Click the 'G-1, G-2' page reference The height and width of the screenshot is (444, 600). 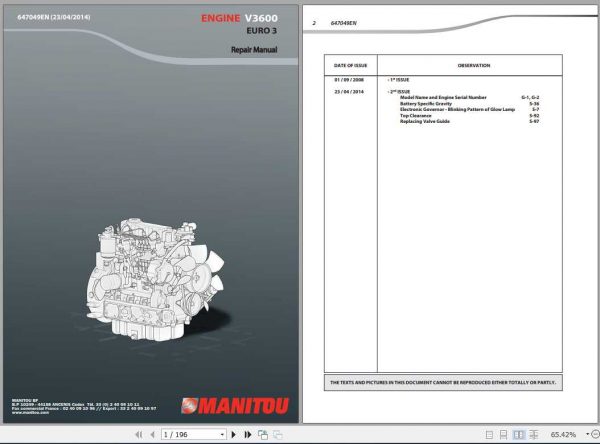coord(530,98)
